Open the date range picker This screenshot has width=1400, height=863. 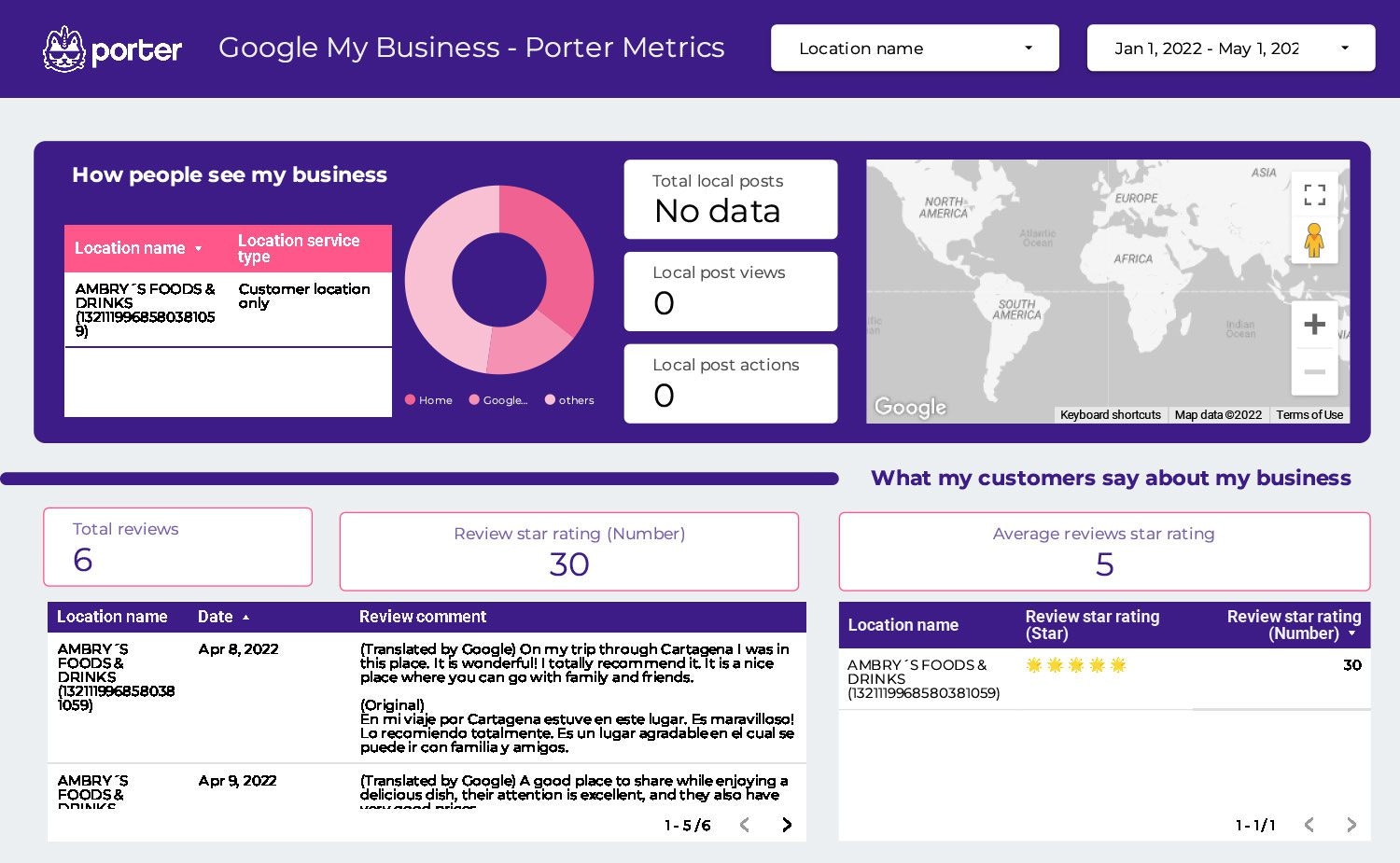point(1231,48)
